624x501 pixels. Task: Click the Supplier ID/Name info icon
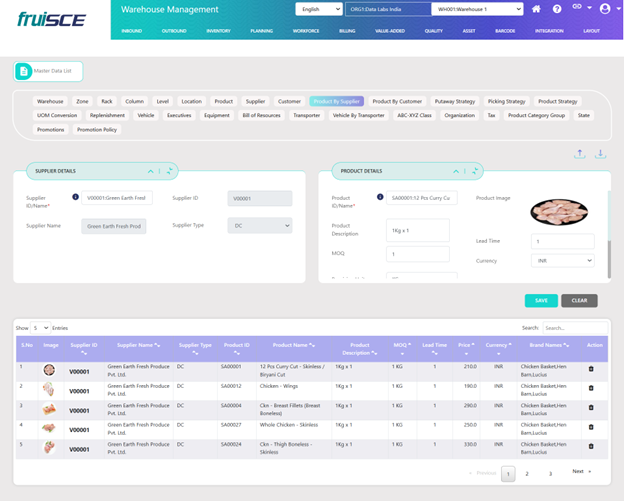tap(76, 197)
